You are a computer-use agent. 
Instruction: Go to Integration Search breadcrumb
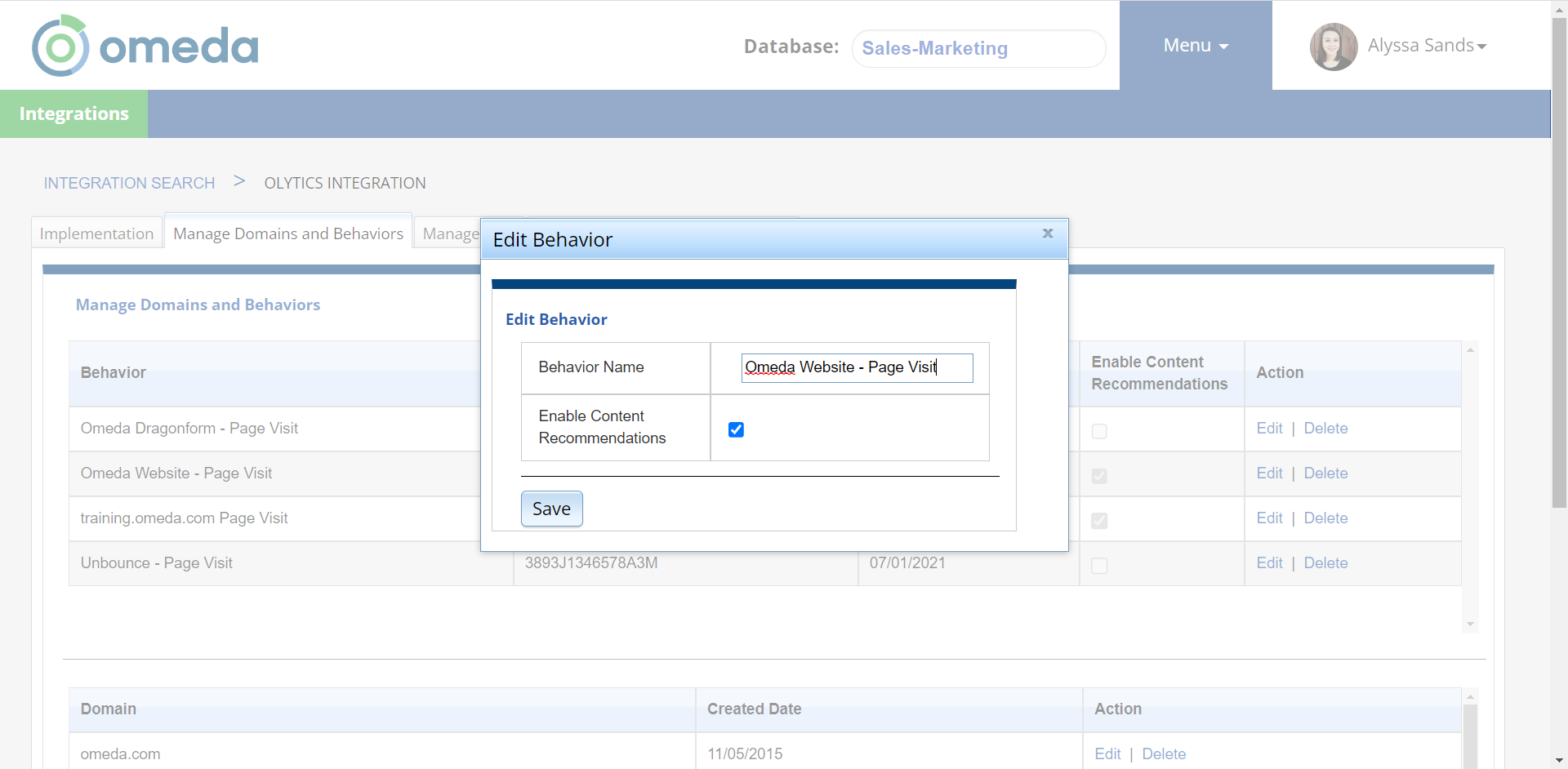tap(129, 183)
